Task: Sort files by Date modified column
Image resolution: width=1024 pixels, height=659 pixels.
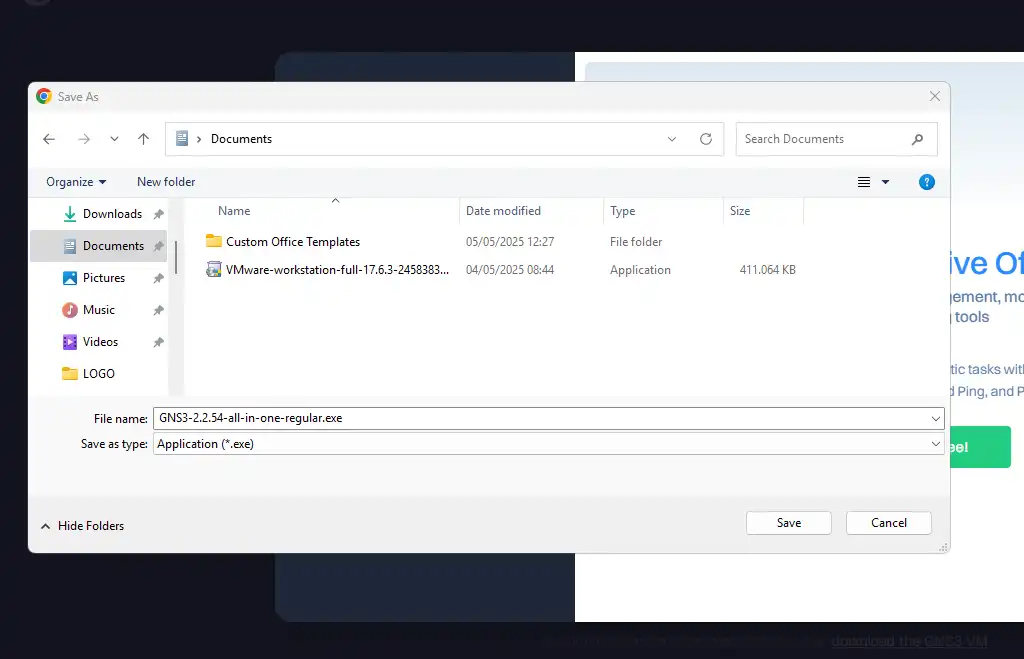Action: pos(503,211)
